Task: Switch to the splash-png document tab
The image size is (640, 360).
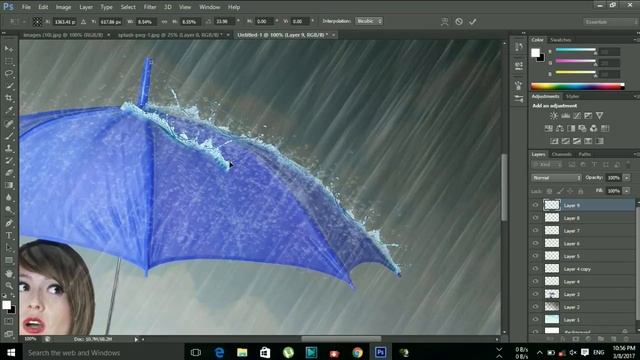Action: (x=170, y=35)
